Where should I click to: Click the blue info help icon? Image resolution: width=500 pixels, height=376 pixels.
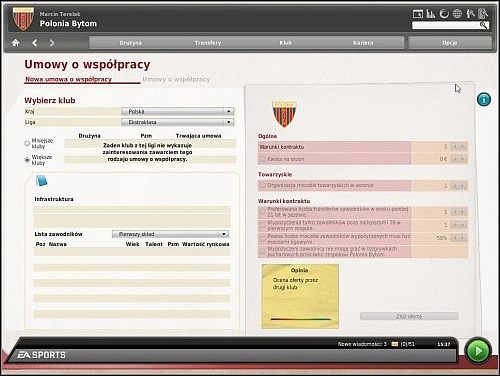tap(484, 99)
